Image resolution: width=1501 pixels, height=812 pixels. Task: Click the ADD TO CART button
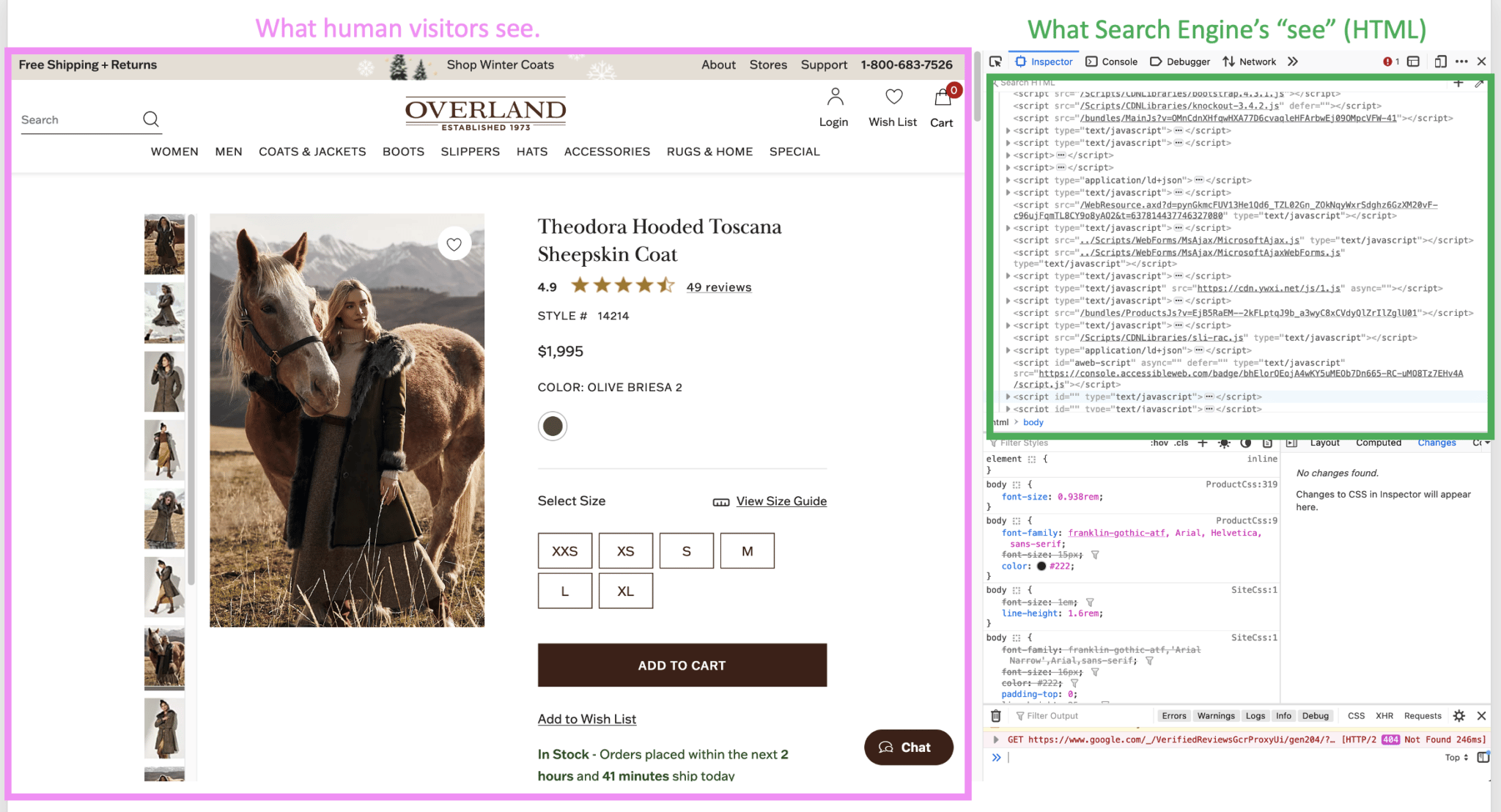tap(682, 665)
